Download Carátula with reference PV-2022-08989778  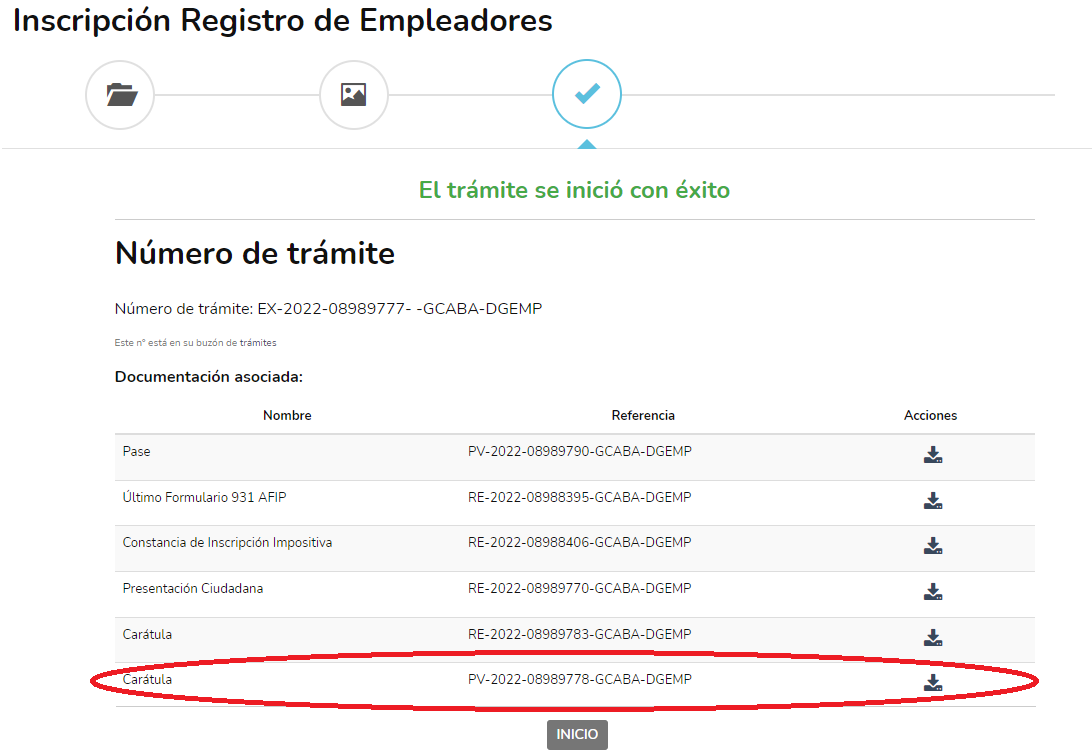point(932,683)
